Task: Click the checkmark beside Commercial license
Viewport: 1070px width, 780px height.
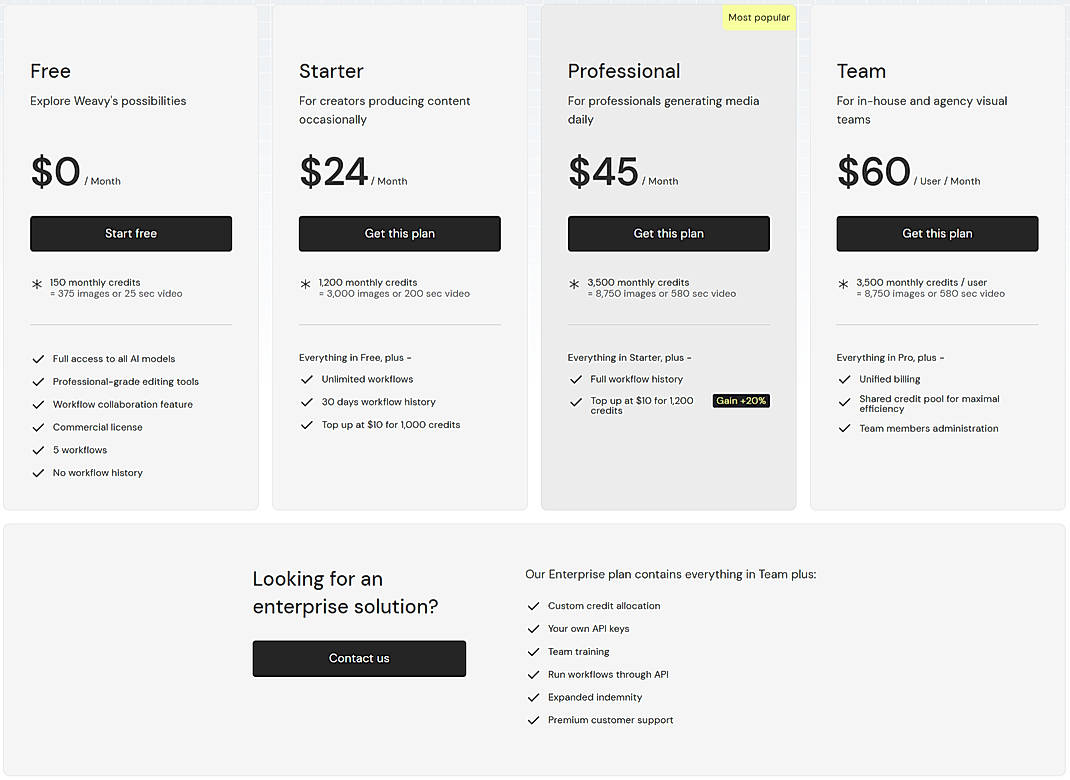Action: pyautogui.click(x=38, y=427)
